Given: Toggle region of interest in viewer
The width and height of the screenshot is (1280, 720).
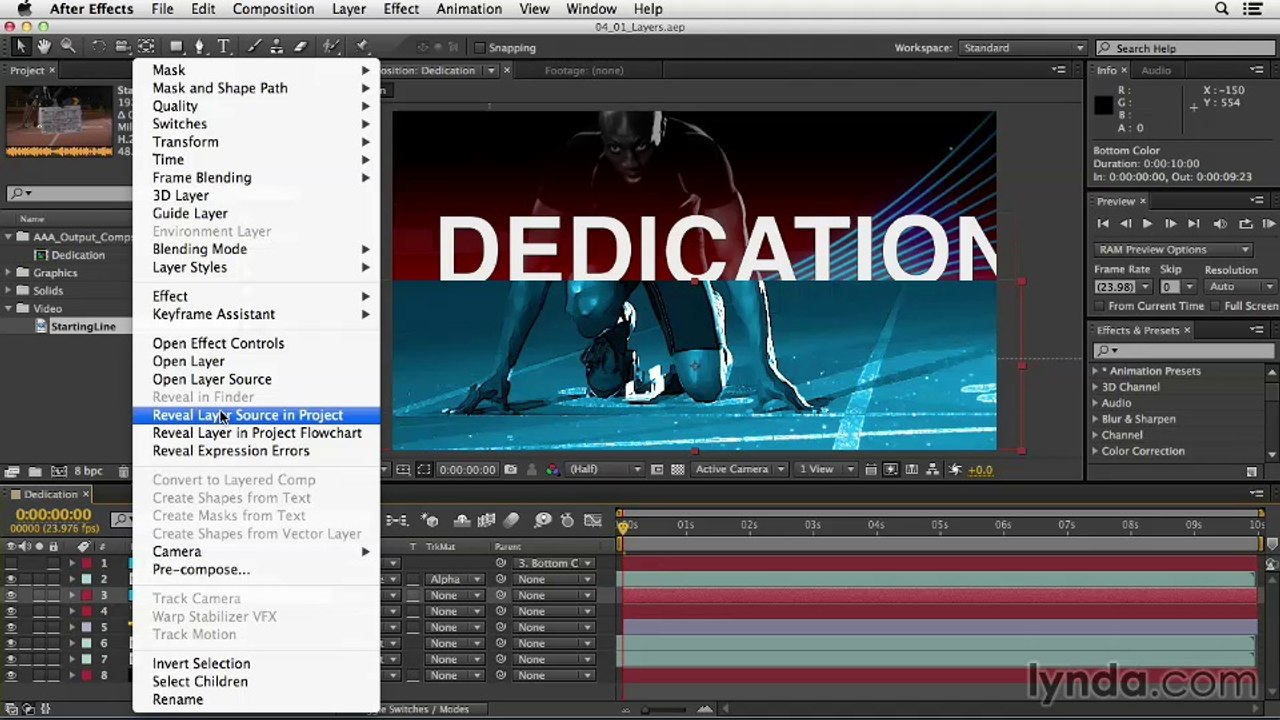Looking at the screenshot, I should 657,470.
